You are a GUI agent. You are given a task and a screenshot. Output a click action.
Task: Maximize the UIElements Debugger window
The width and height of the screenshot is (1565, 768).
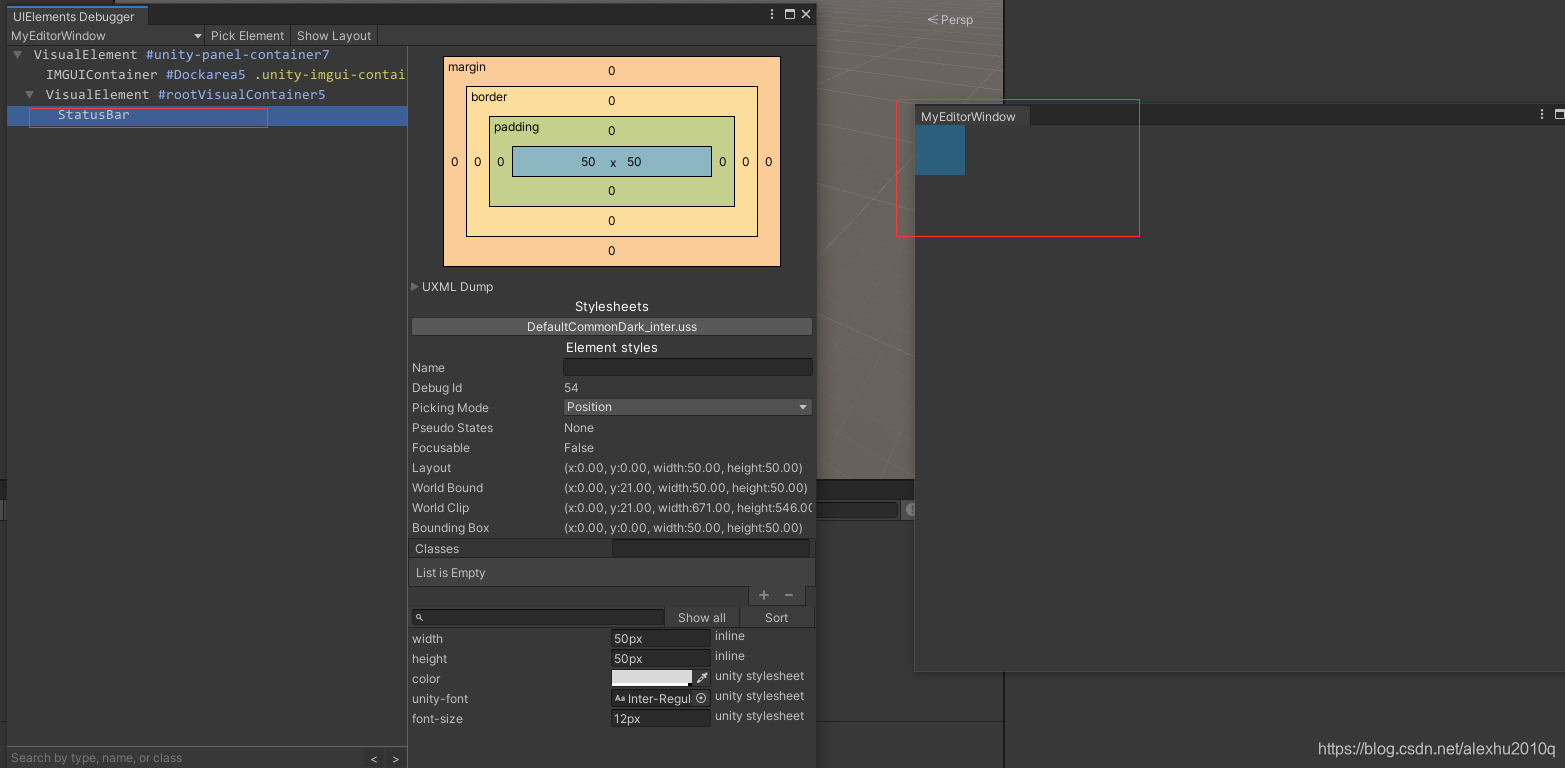790,15
